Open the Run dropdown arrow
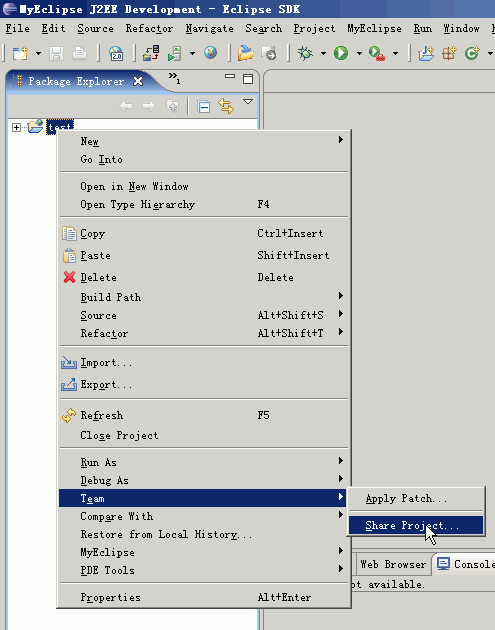Image resolution: width=495 pixels, height=630 pixels. click(x=359, y=53)
